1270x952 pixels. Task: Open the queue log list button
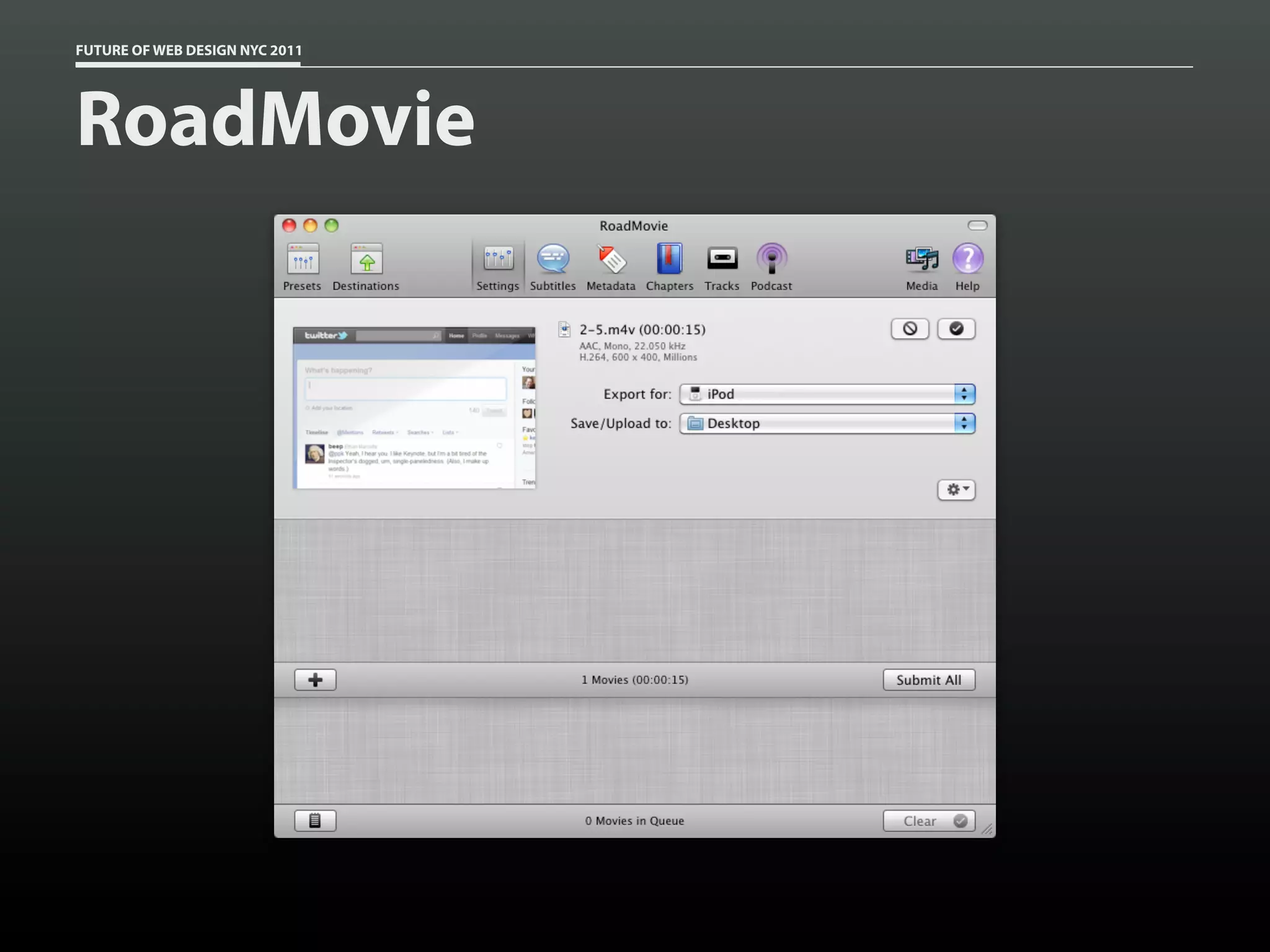pyautogui.click(x=315, y=821)
